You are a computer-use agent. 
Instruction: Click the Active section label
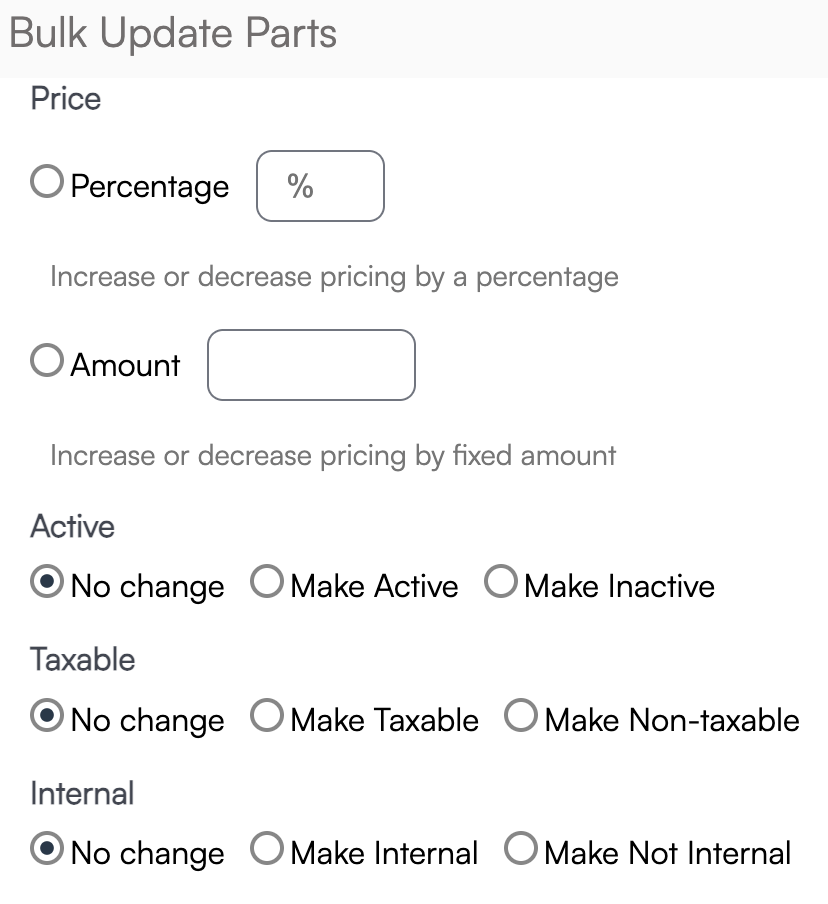(x=73, y=526)
